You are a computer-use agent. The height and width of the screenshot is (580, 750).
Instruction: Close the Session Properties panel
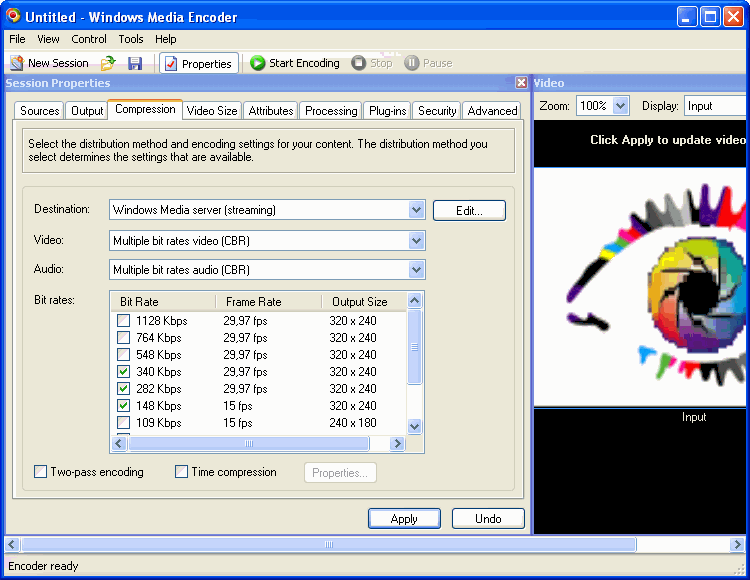(521, 83)
